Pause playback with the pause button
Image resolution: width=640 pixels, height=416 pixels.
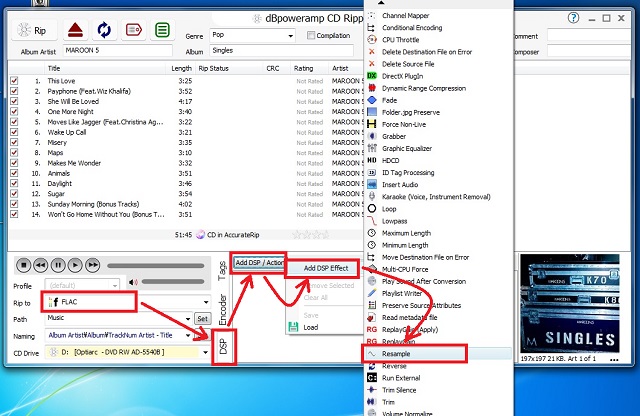click(58, 265)
